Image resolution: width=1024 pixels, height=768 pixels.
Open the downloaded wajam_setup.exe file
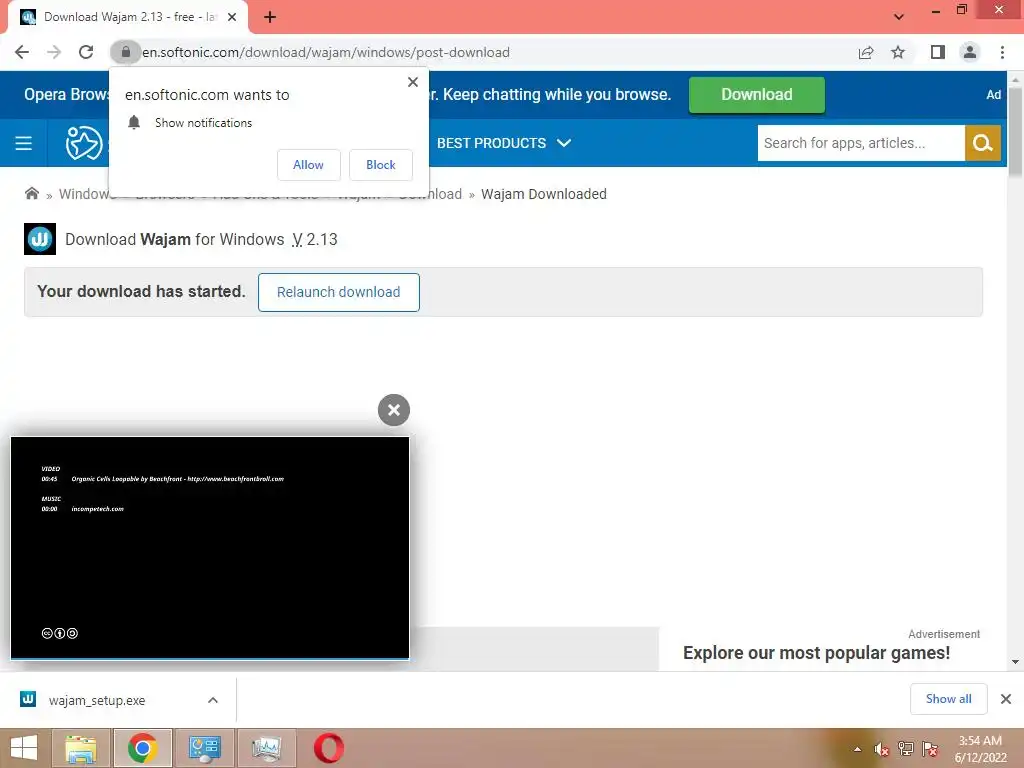pos(97,700)
